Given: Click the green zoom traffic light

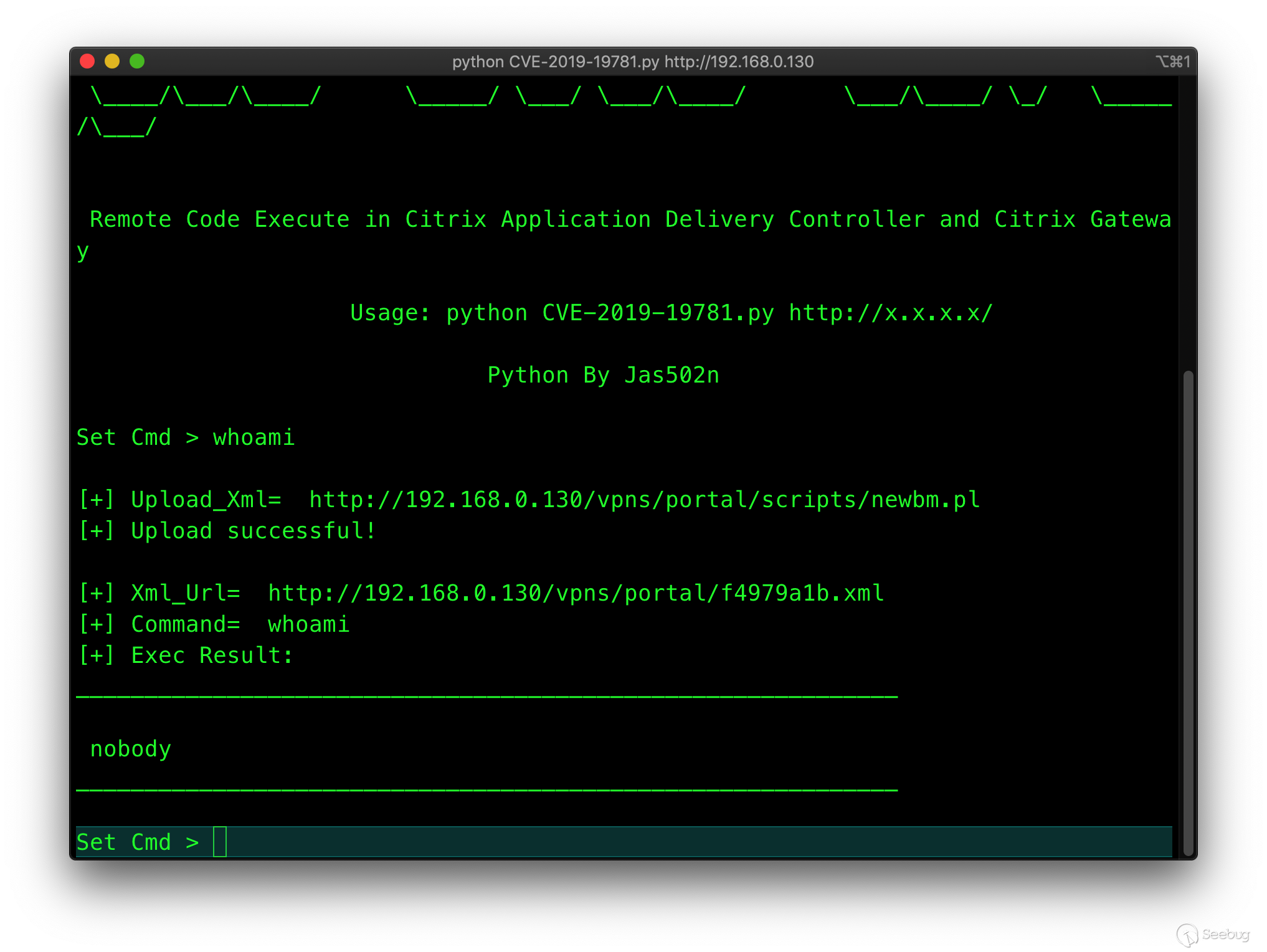Looking at the screenshot, I should click(138, 61).
